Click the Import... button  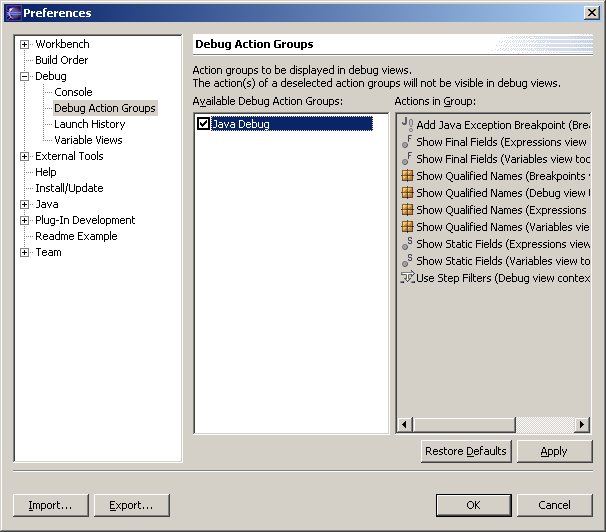tap(50, 505)
